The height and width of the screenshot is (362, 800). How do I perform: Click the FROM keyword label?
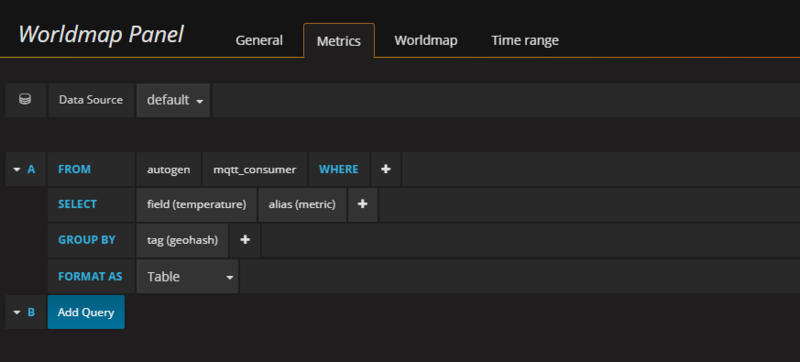pyautogui.click(x=74, y=169)
